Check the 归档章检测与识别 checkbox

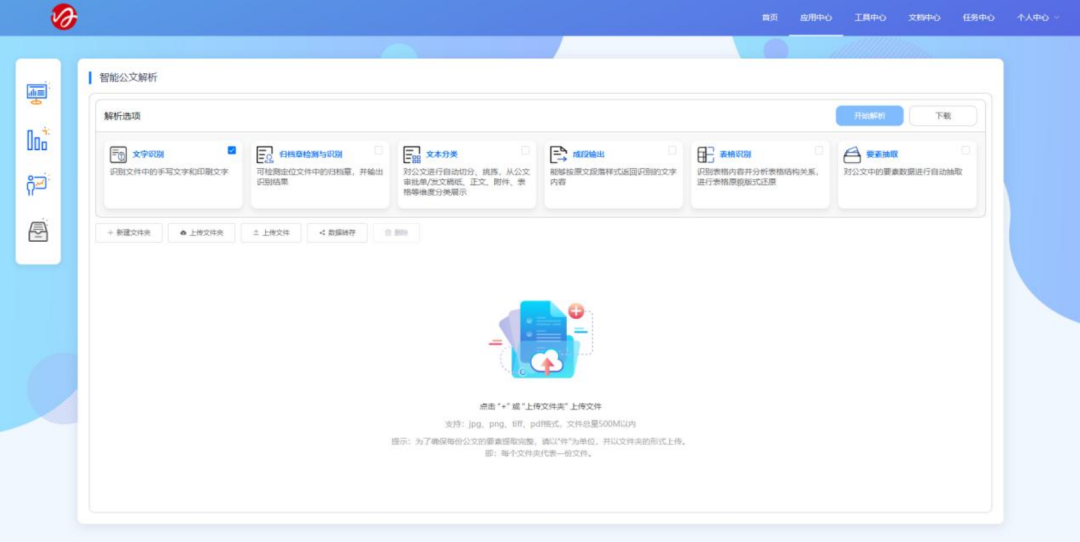[x=379, y=150]
